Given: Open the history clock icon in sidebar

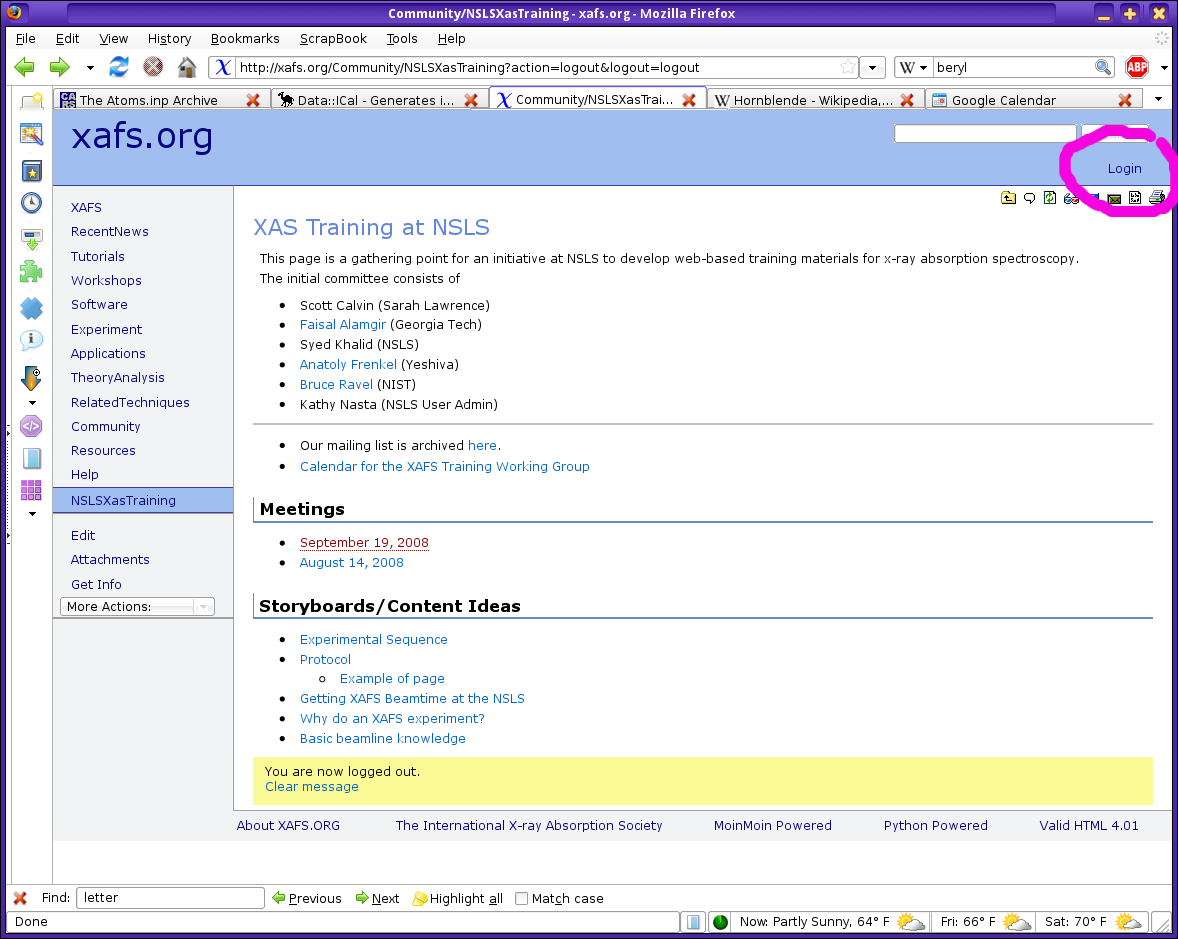Looking at the screenshot, I should point(31,203).
